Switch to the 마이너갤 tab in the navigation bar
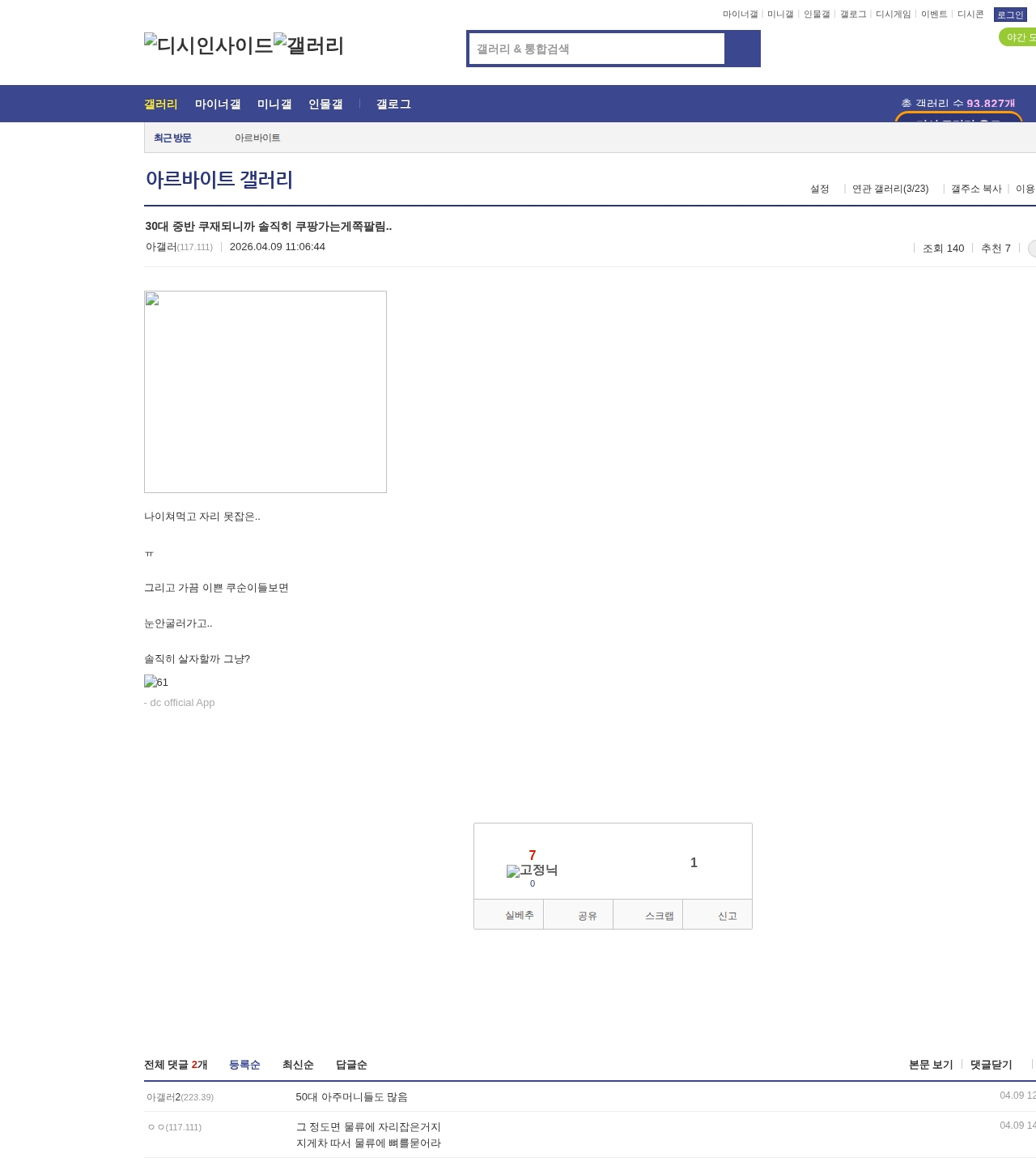Screen dimensions: 1036x1166 click(218, 104)
